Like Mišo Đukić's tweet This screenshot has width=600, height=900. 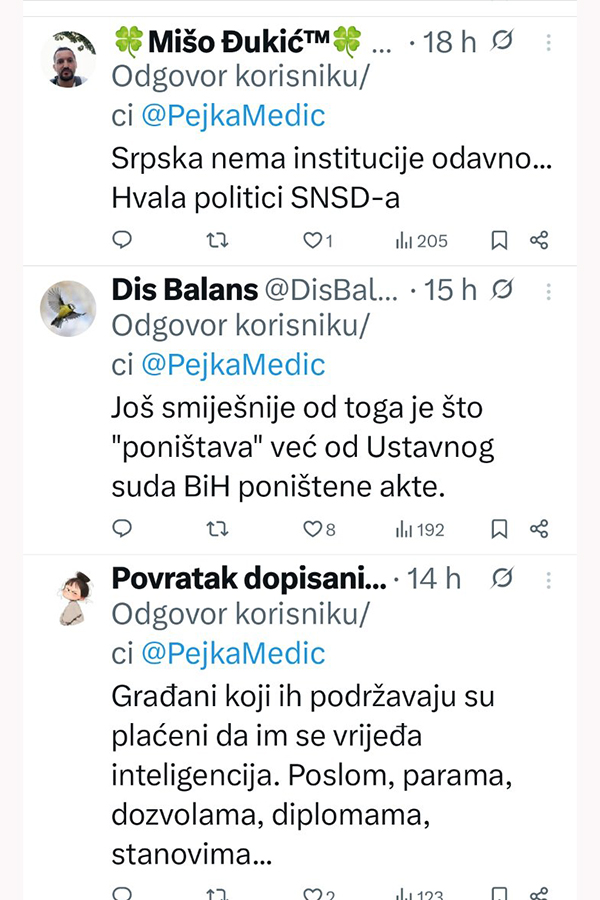click(x=313, y=240)
